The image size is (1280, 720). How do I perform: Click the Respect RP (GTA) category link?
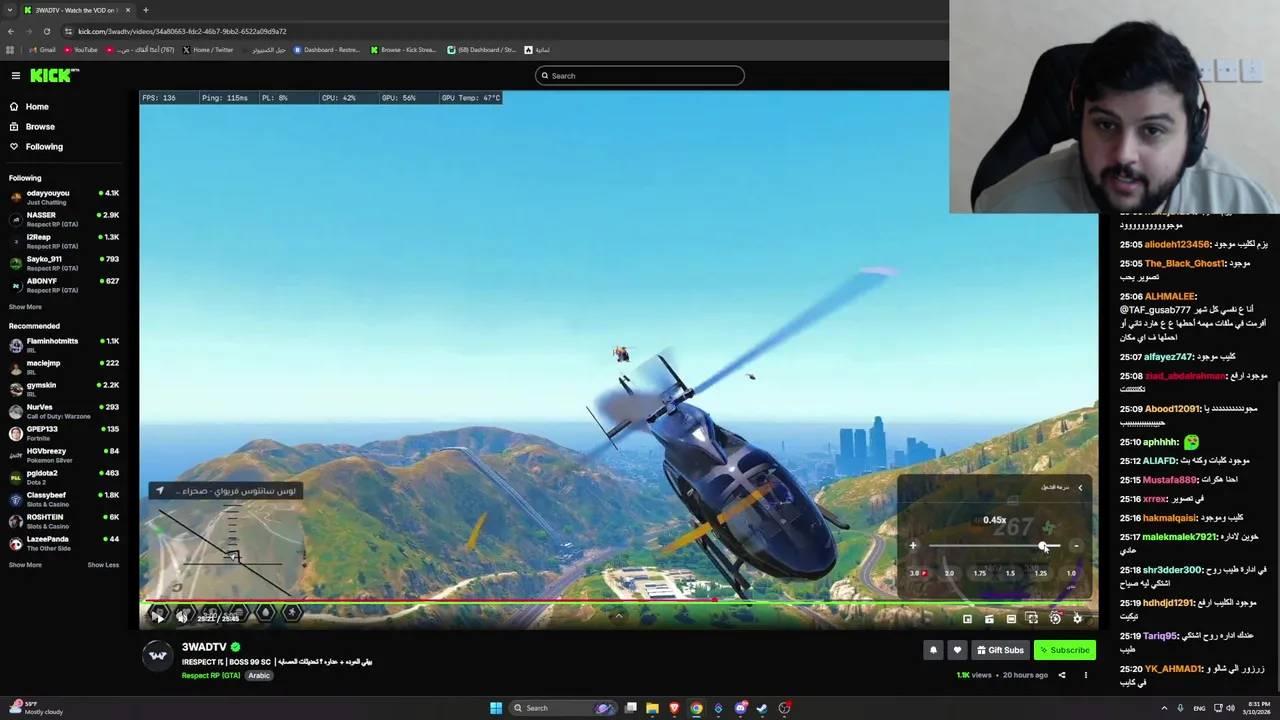(x=211, y=676)
